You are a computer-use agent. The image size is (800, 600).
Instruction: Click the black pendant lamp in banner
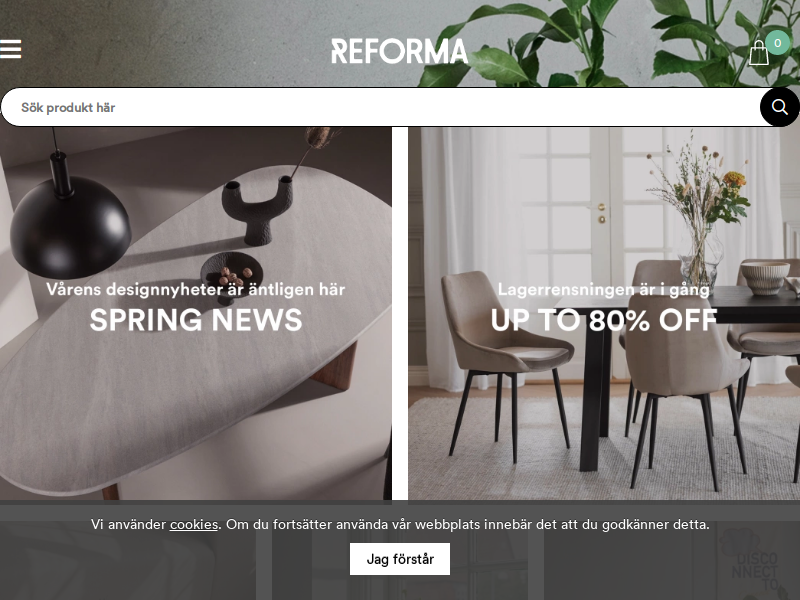pyautogui.click(x=70, y=219)
